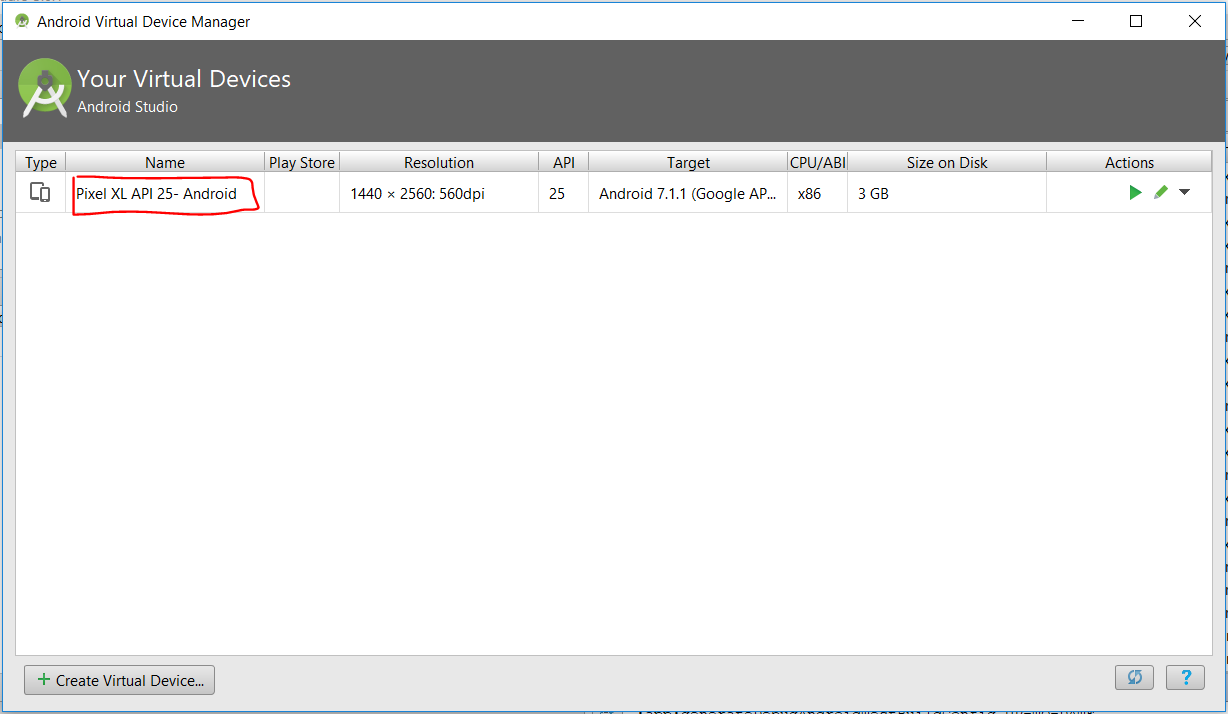Screen dimensions: 1228x714
Task: Click the Your Virtual Devices heading
Action: point(184,79)
